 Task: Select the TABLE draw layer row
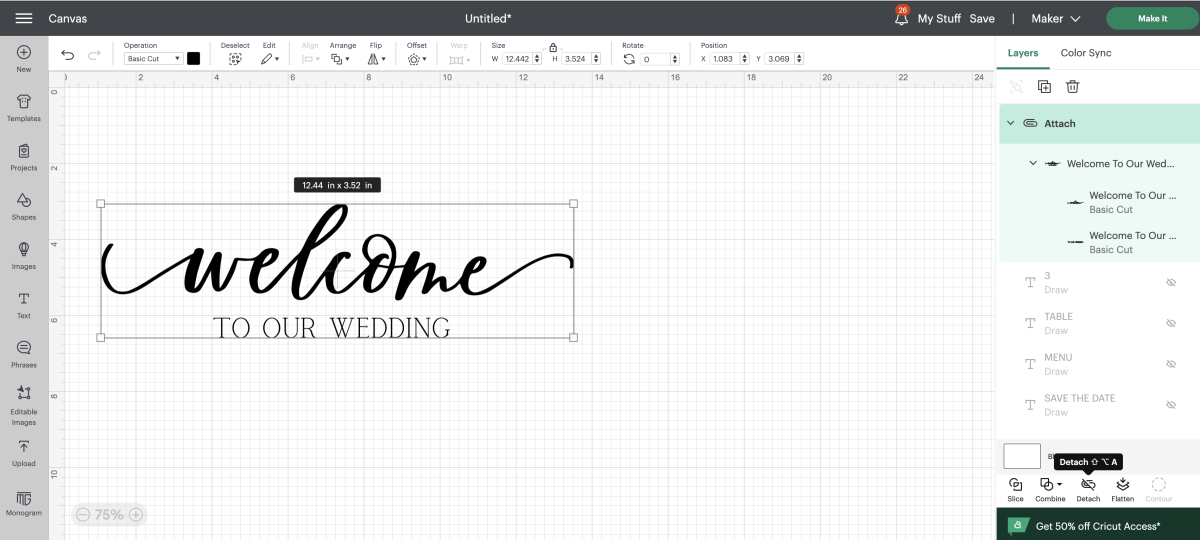pos(1100,323)
